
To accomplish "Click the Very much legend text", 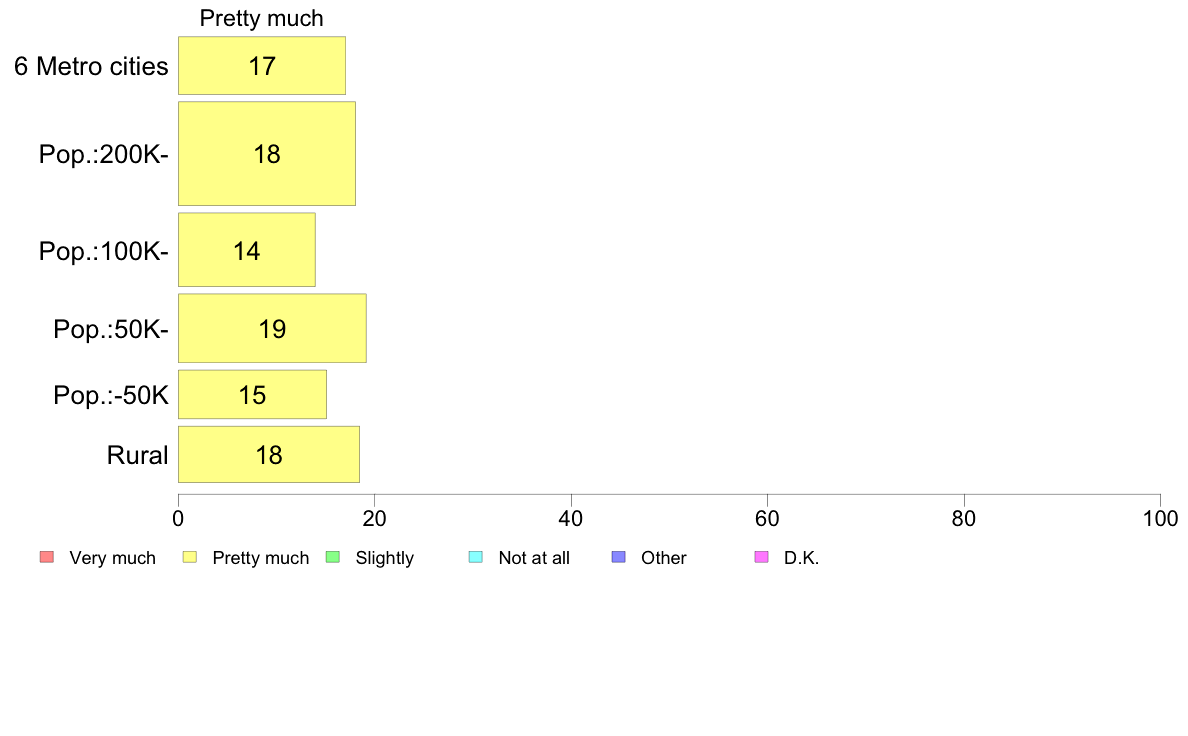I will pos(112,558).
